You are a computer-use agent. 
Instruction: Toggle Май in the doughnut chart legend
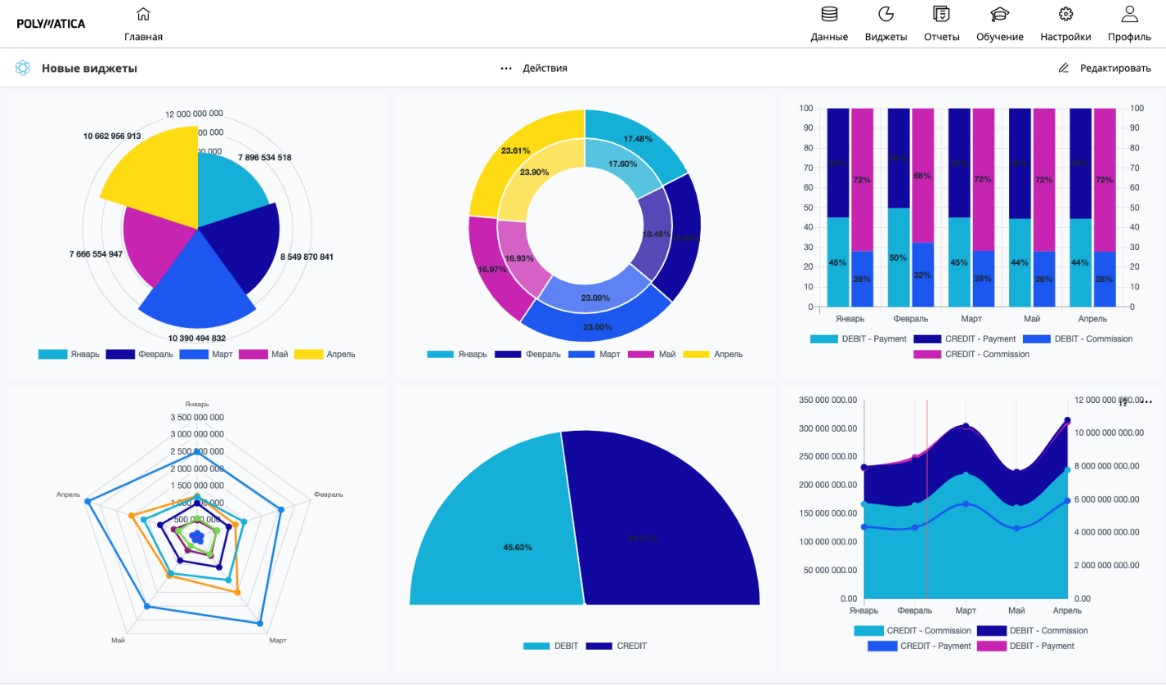click(651, 354)
